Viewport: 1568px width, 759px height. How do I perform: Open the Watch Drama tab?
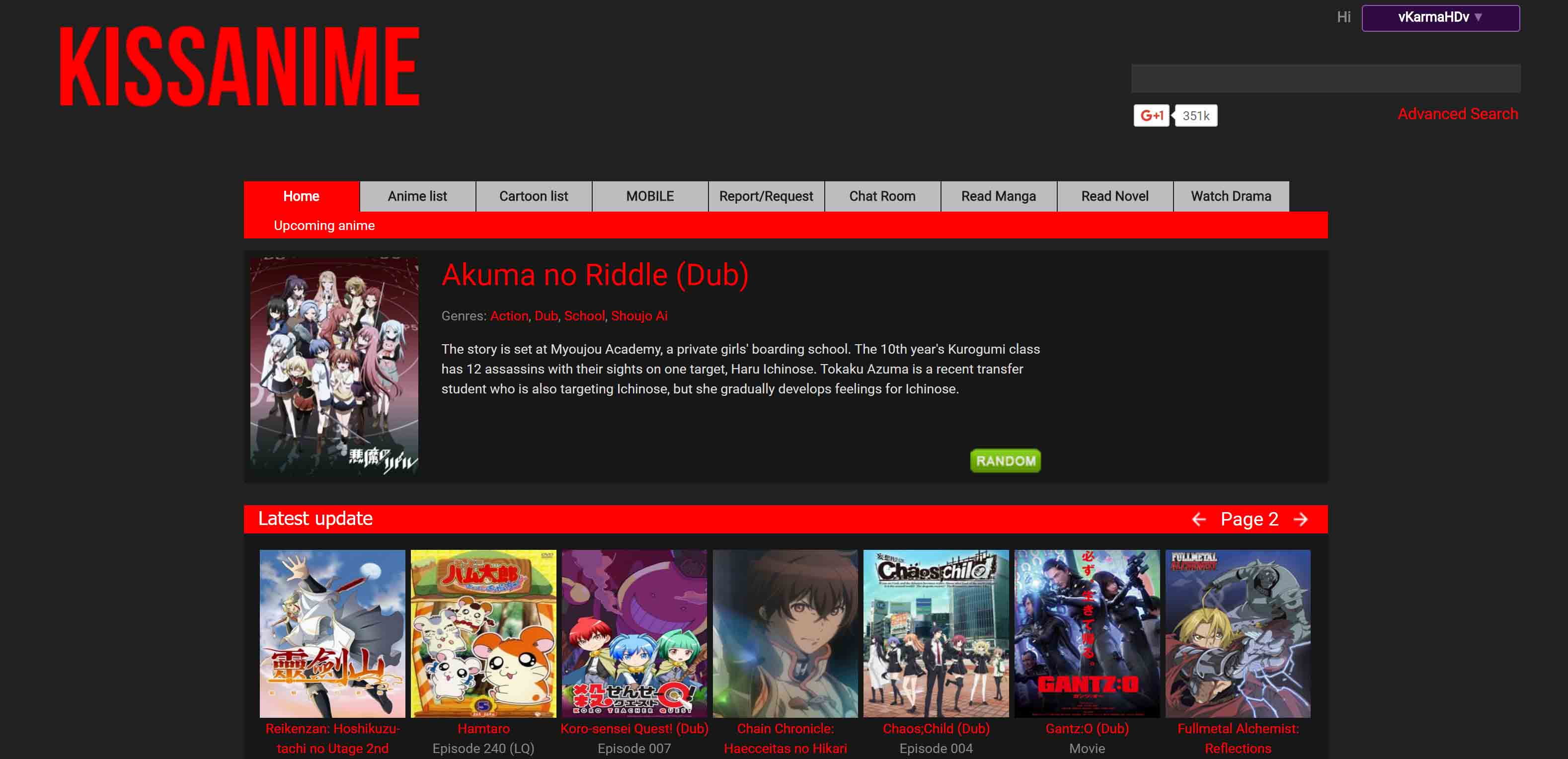tap(1231, 196)
